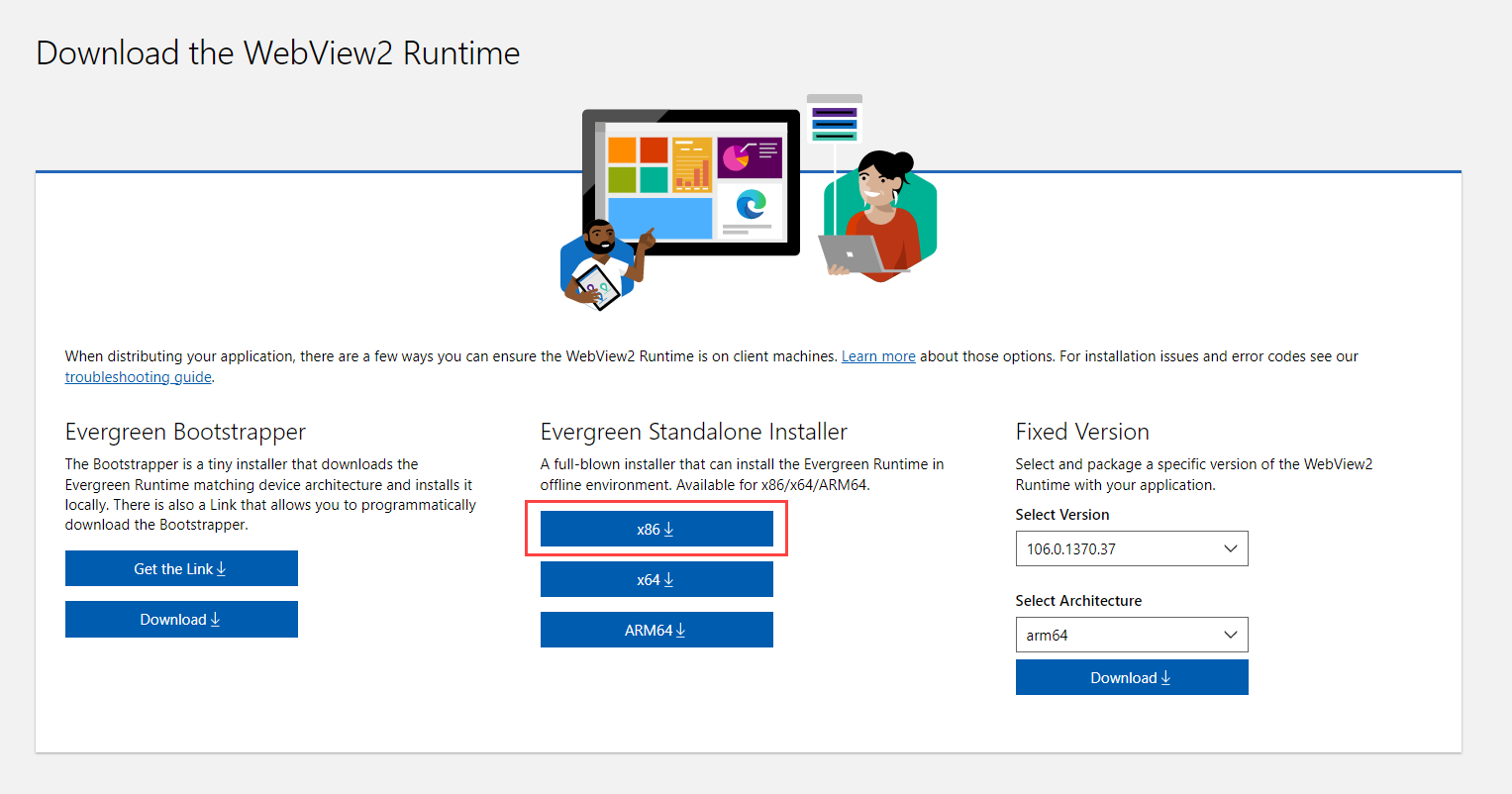
Task: Click the Download the WebView2 Runtime title
Action: [278, 52]
